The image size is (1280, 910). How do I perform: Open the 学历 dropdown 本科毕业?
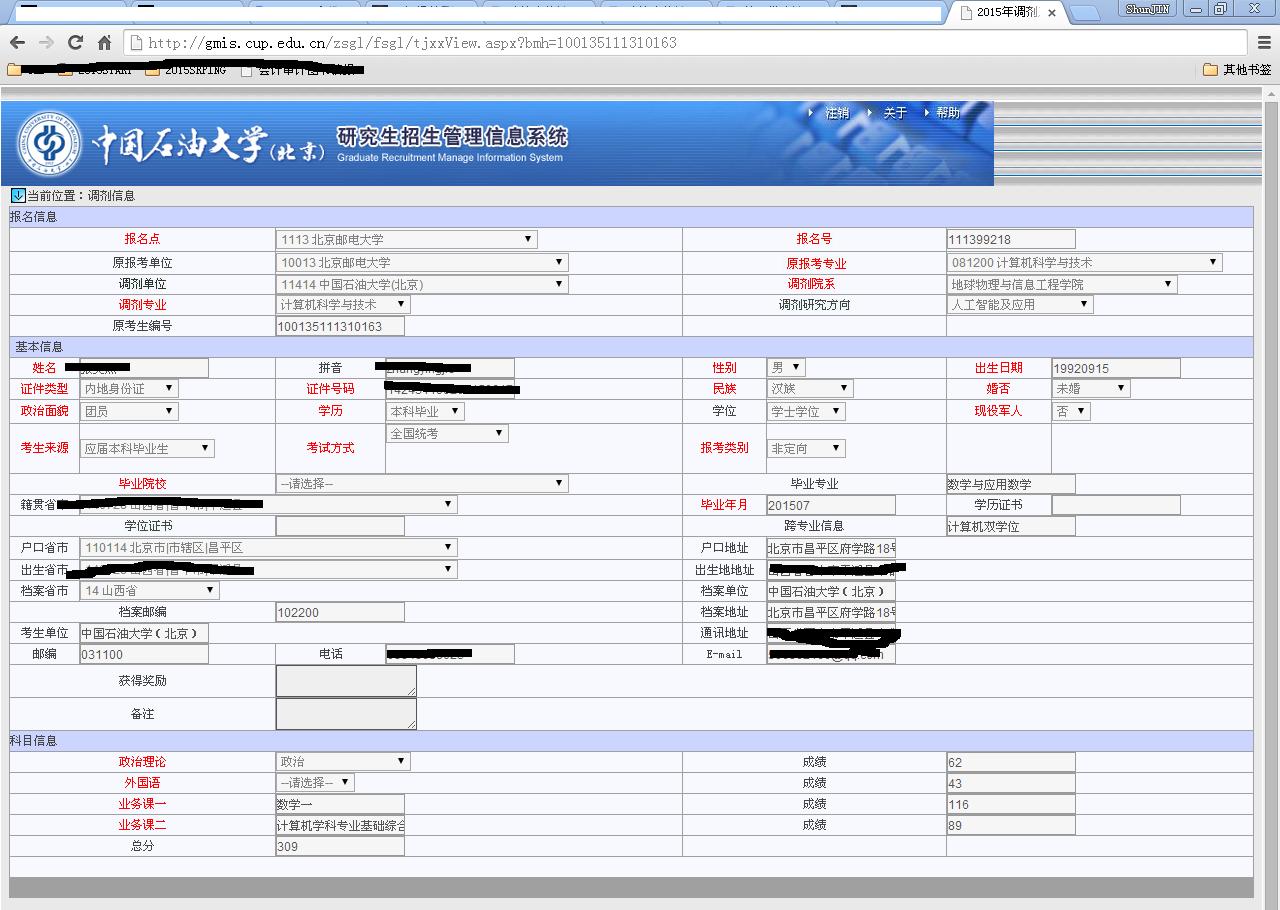(425, 411)
